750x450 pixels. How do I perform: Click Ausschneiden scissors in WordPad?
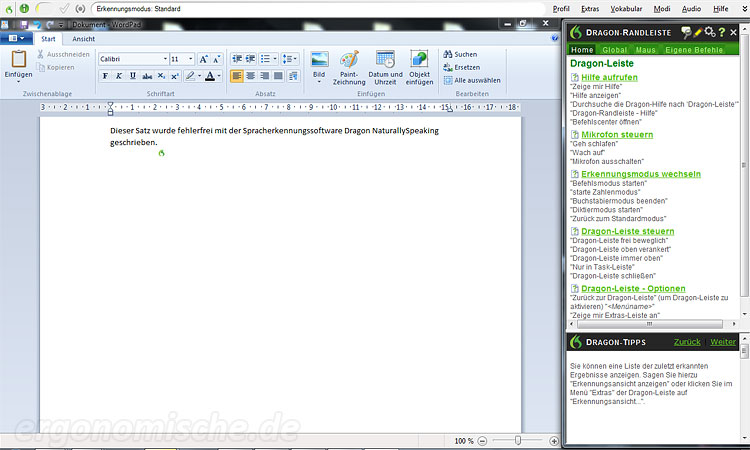63,55
